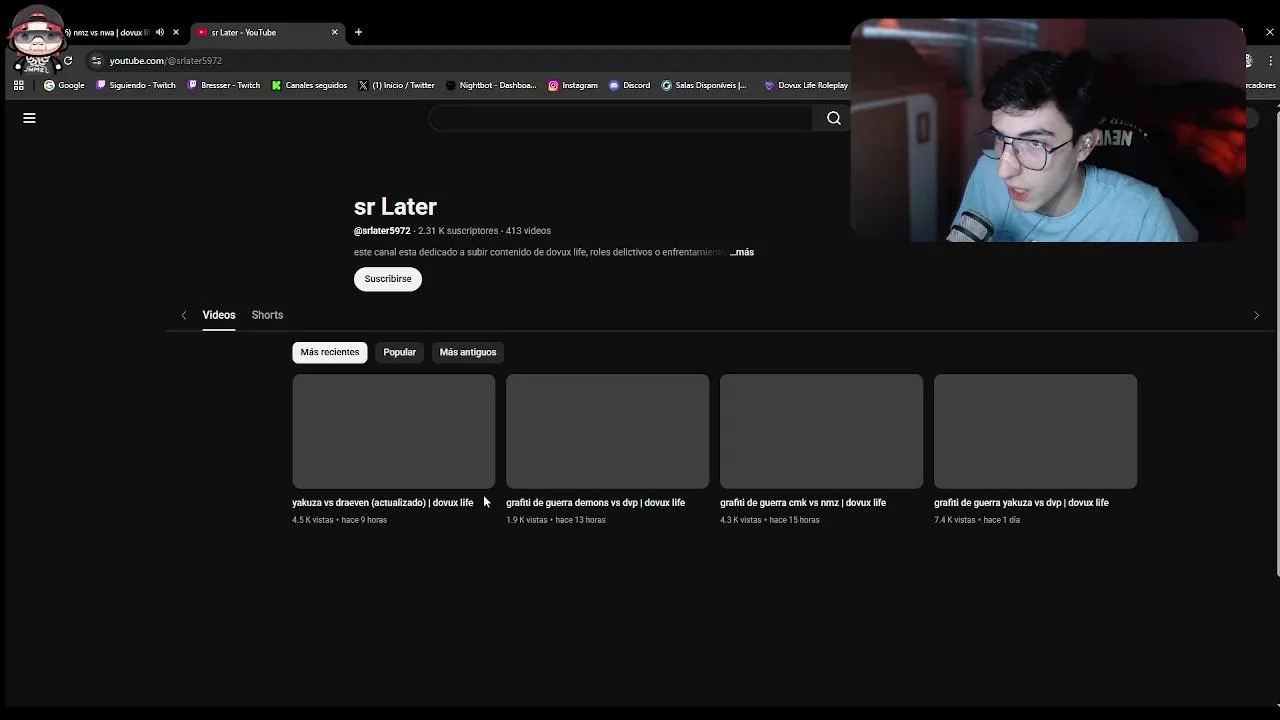Switch to the Shorts channel tab
The height and width of the screenshot is (720, 1280).
pos(267,315)
